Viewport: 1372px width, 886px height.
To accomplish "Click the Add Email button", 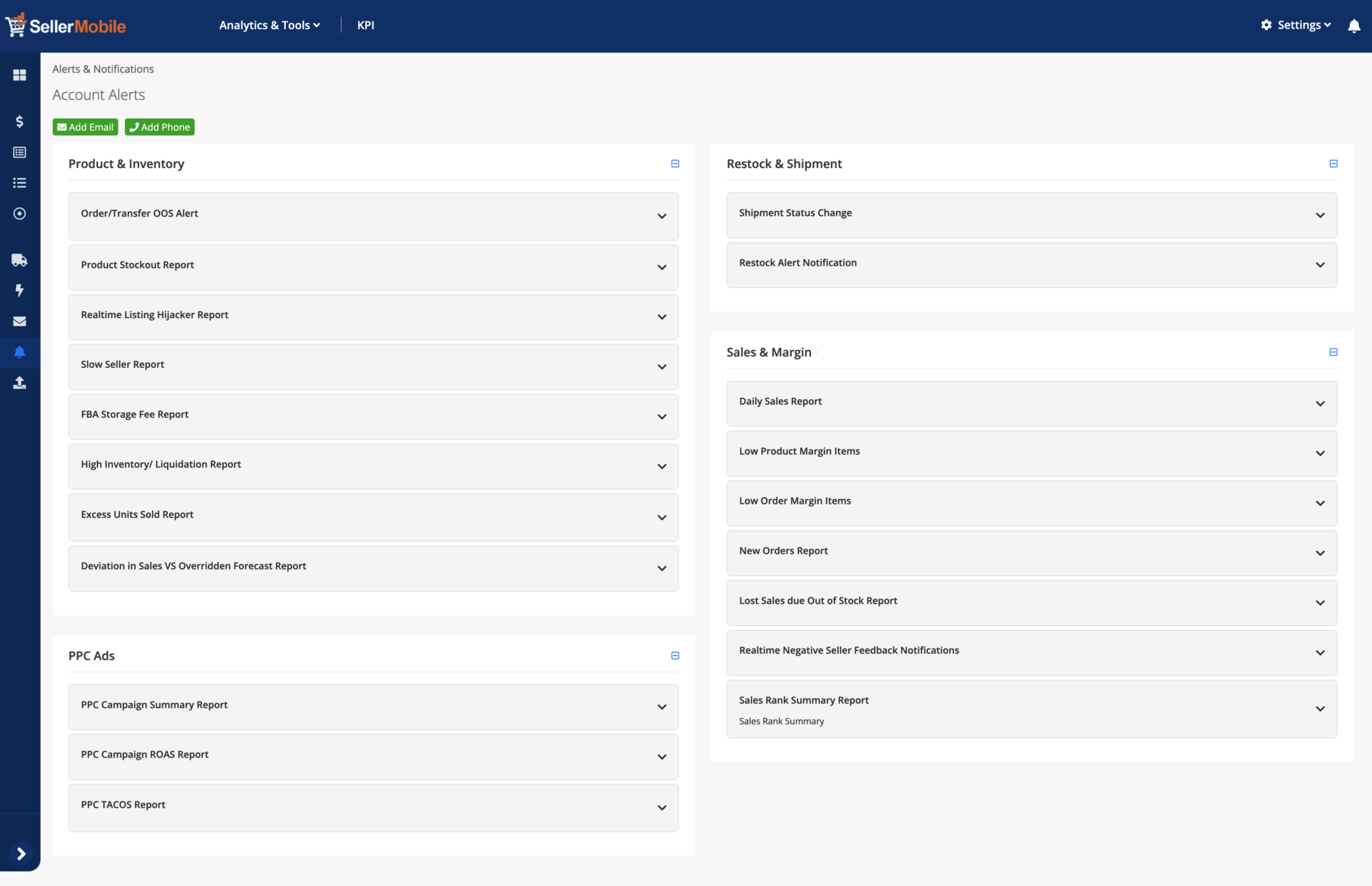I will [85, 127].
